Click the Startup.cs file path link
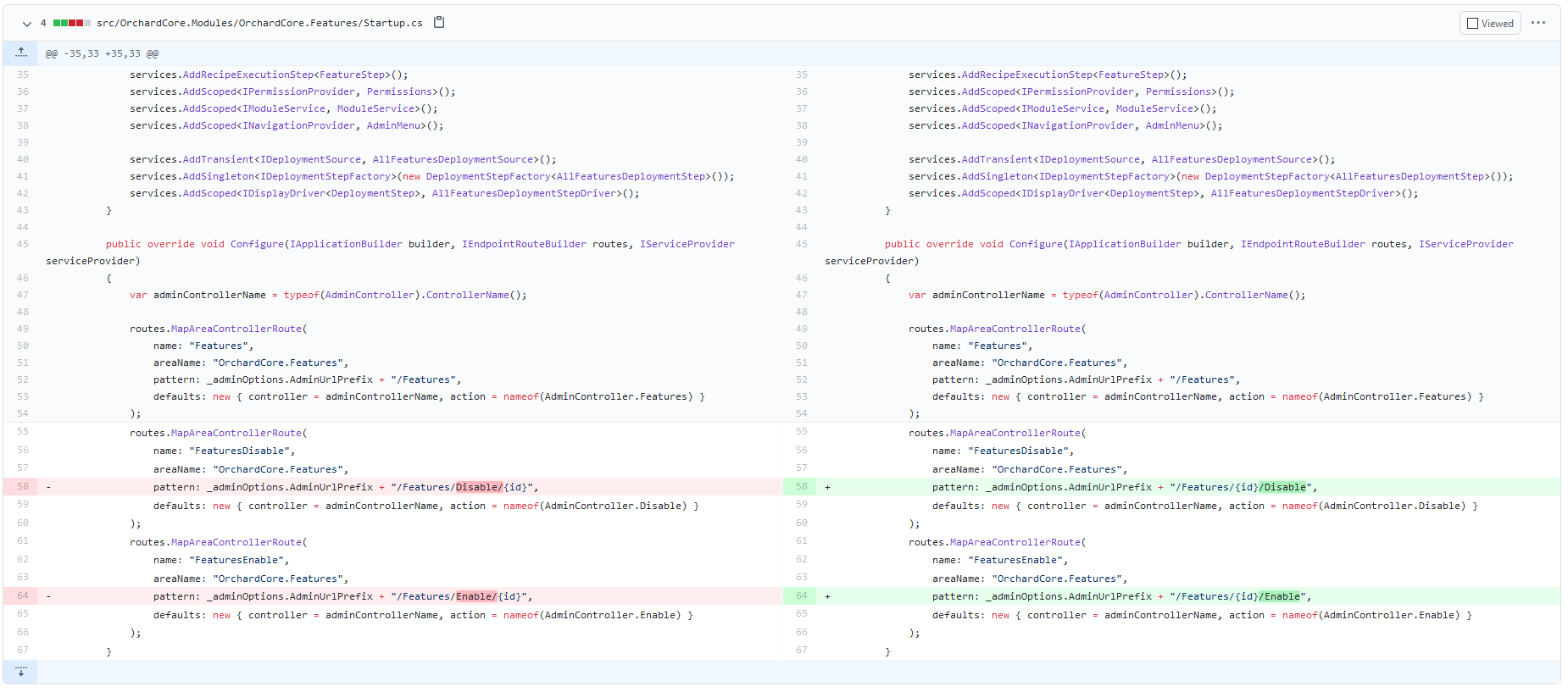 [x=259, y=23]
